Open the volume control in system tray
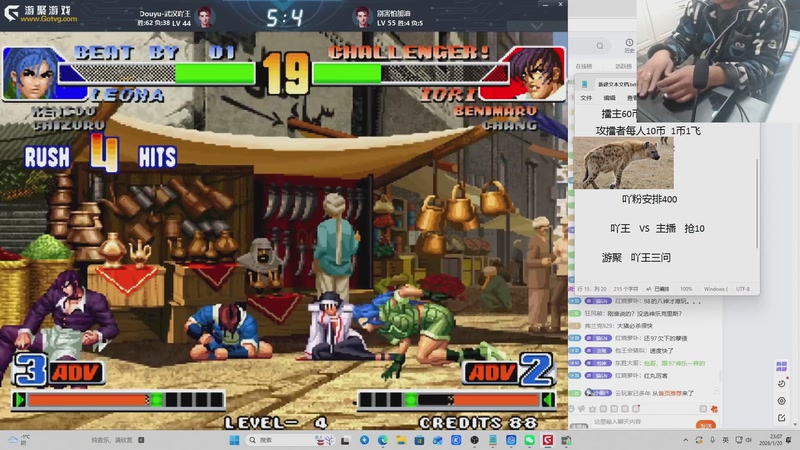This screenshot has height=450, width=800. pos(748,440)
